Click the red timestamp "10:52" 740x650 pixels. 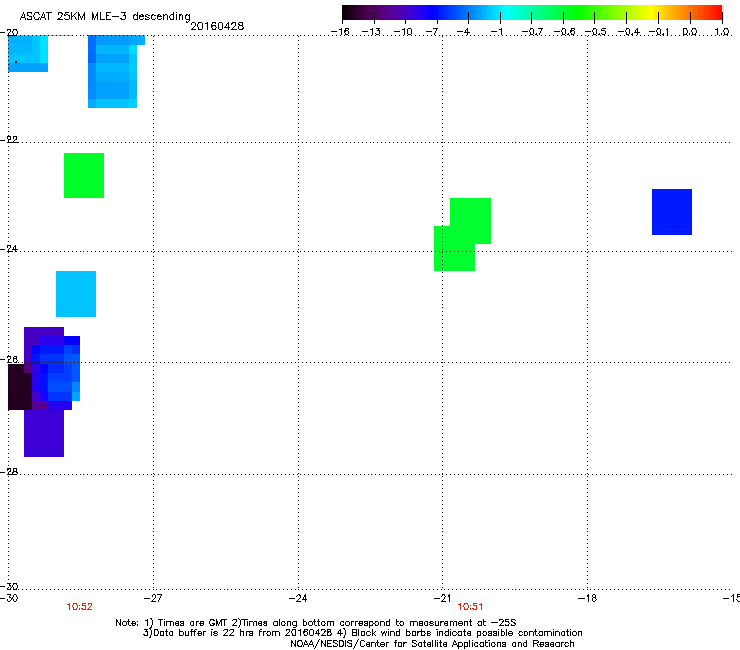coord(79,607)
